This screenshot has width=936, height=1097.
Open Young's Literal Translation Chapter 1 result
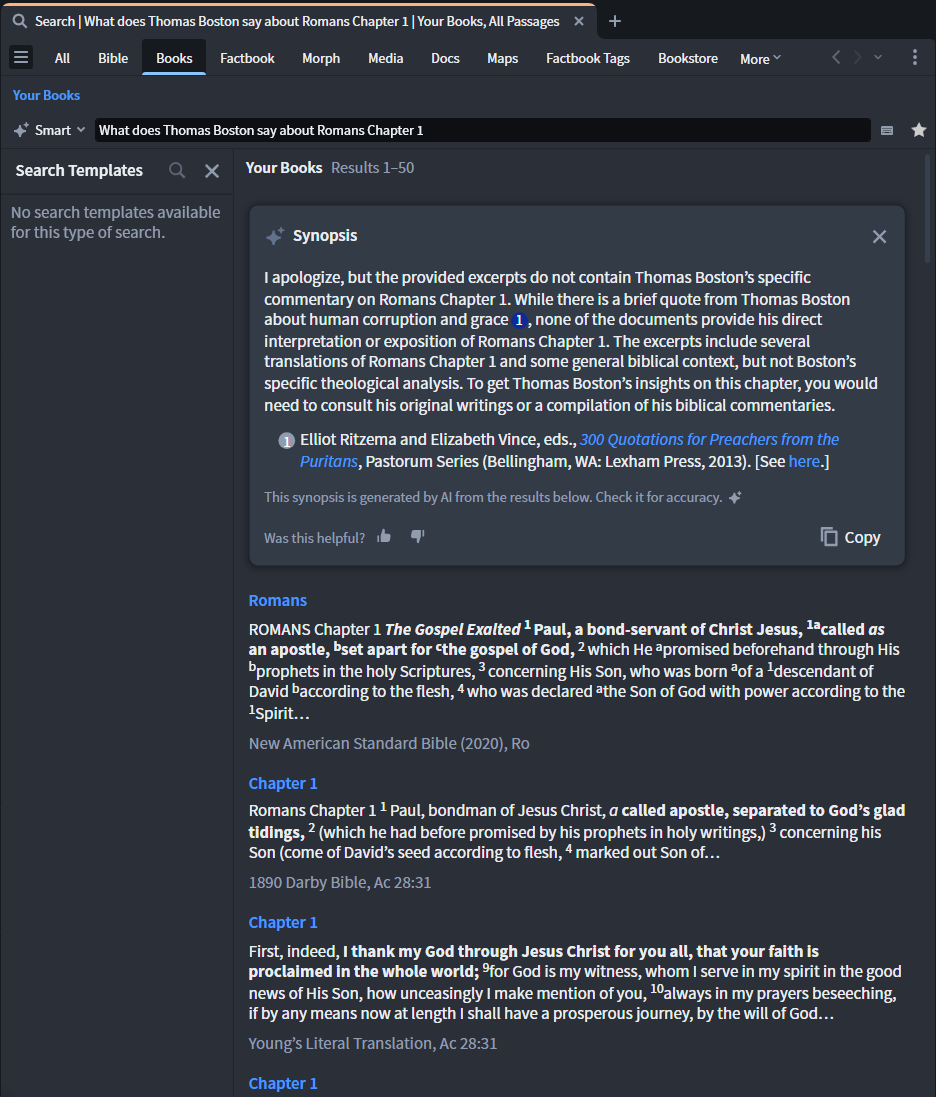pyautogui.click(x=283, y=922)
